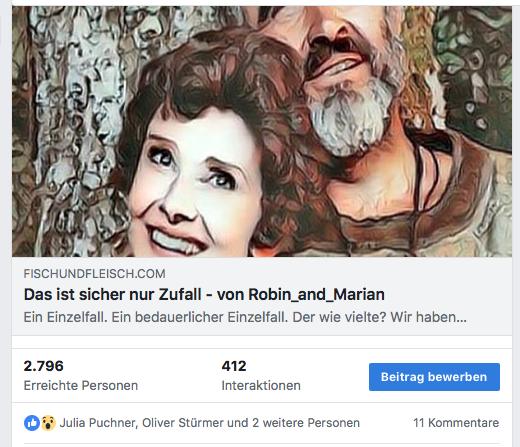Click the 2.796 reached count
Image resolution: width=520 pixels, height=447 pixels.
pos(43,366)
